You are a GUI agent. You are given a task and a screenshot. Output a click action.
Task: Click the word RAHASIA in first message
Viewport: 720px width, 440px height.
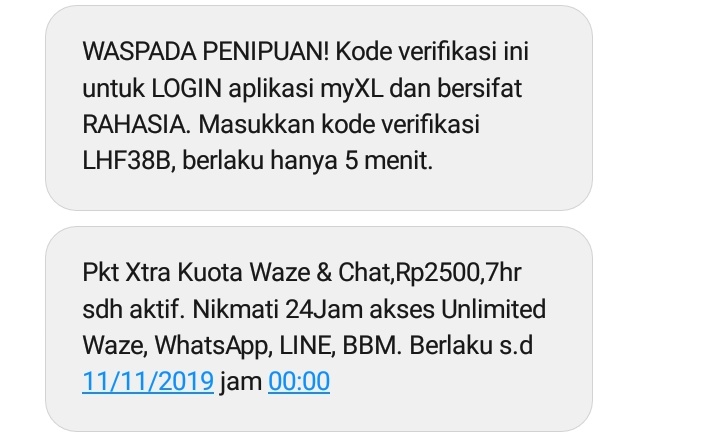click(x=133, y=124)
